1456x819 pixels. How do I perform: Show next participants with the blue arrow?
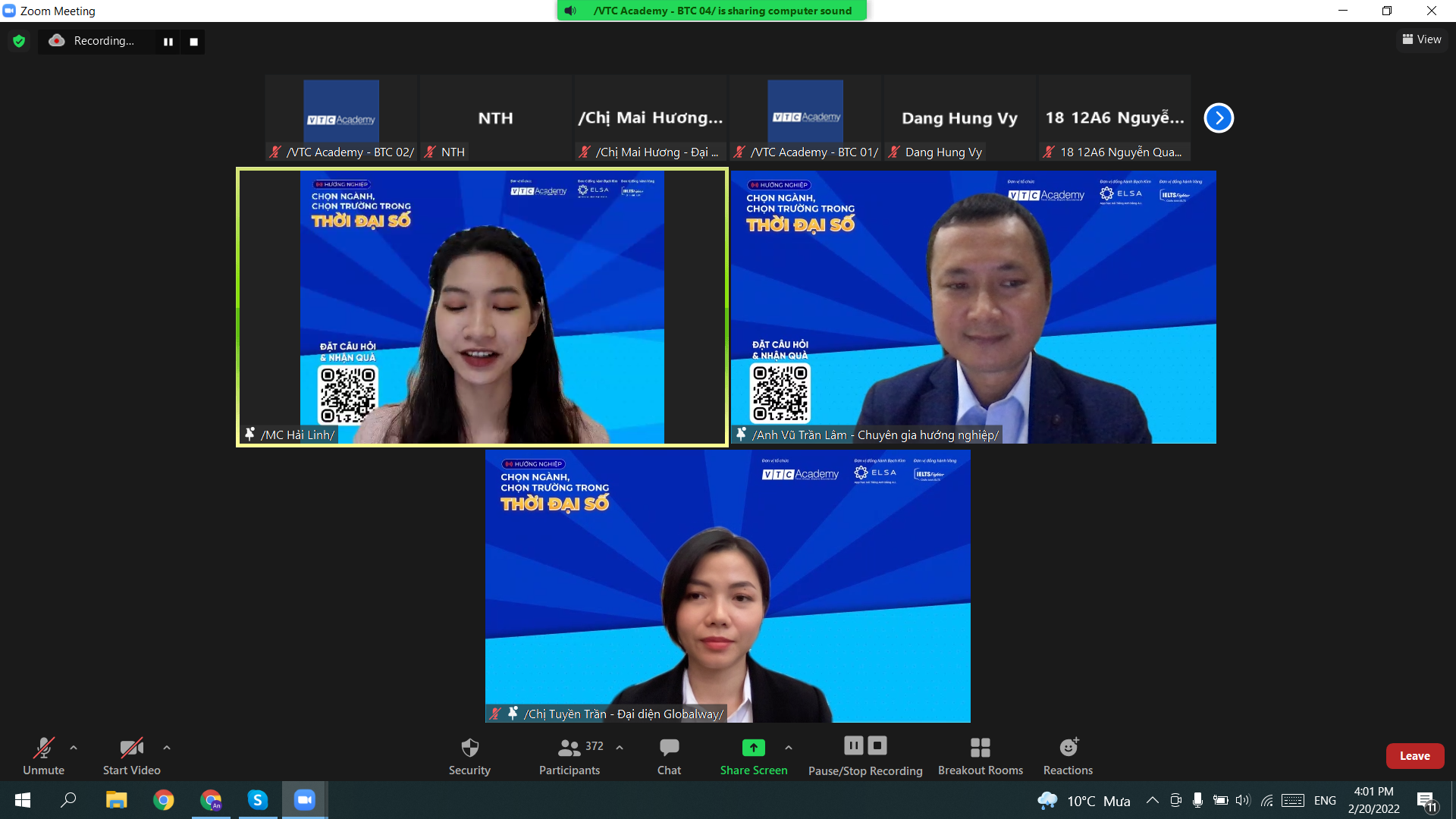1219,118
